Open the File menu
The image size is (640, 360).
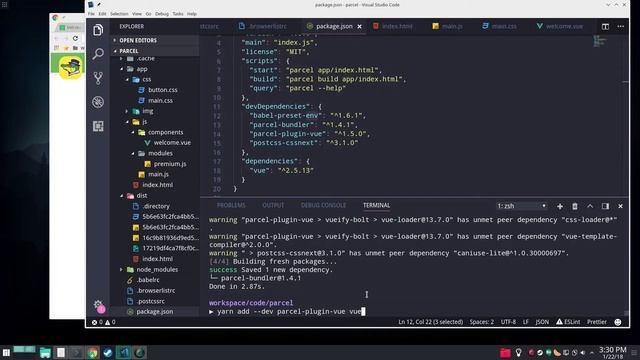click(x=91, y=14)
